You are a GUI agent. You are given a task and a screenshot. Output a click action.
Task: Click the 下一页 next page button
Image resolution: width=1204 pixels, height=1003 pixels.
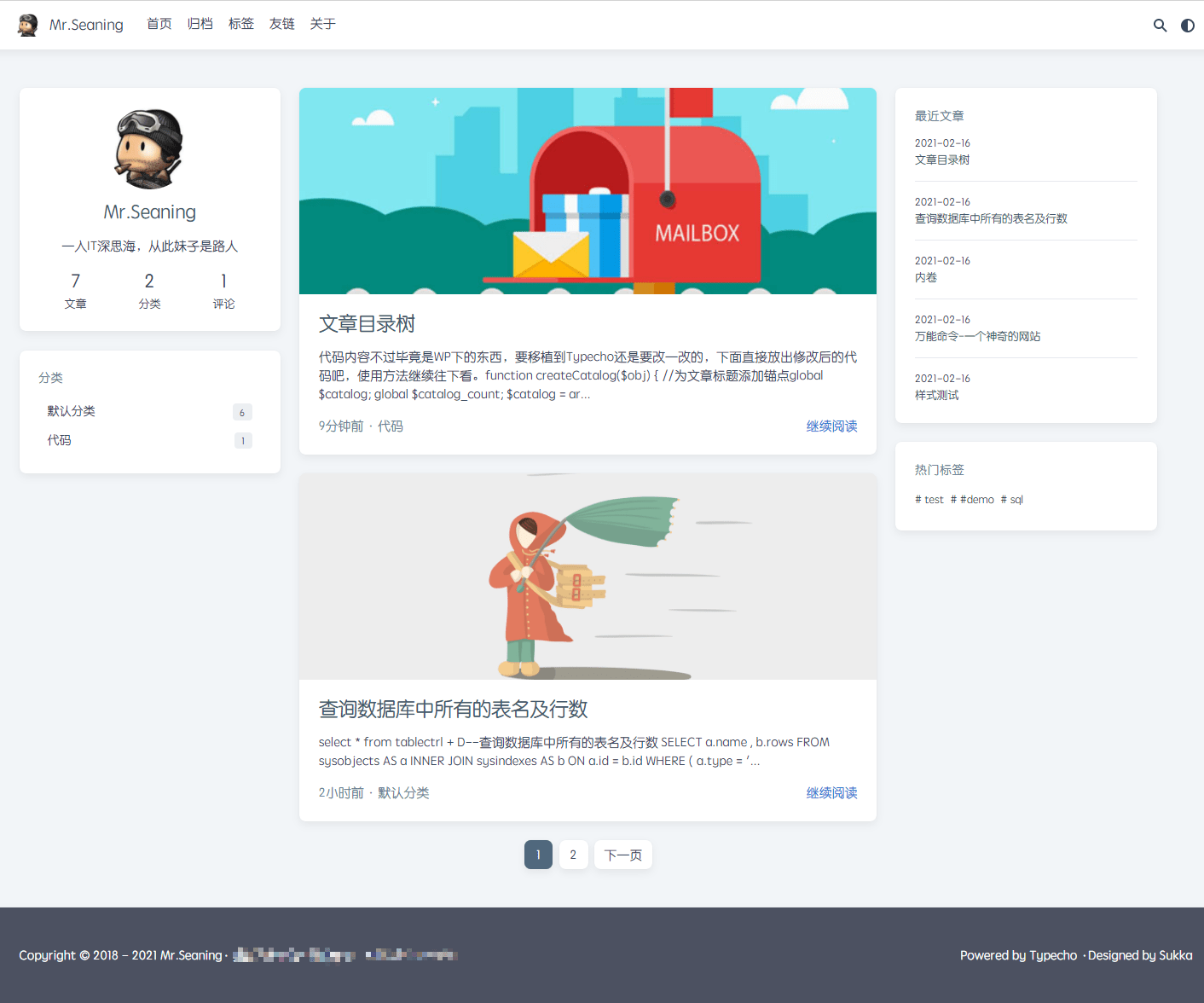tap(623, 855)
